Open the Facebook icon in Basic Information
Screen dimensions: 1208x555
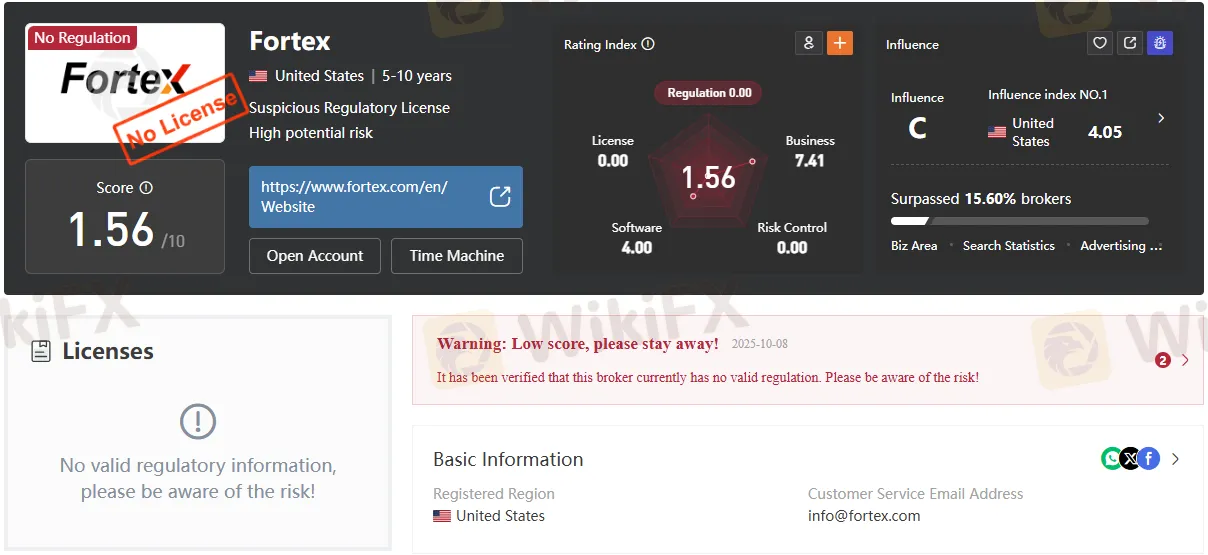[x=1149, y=459]
